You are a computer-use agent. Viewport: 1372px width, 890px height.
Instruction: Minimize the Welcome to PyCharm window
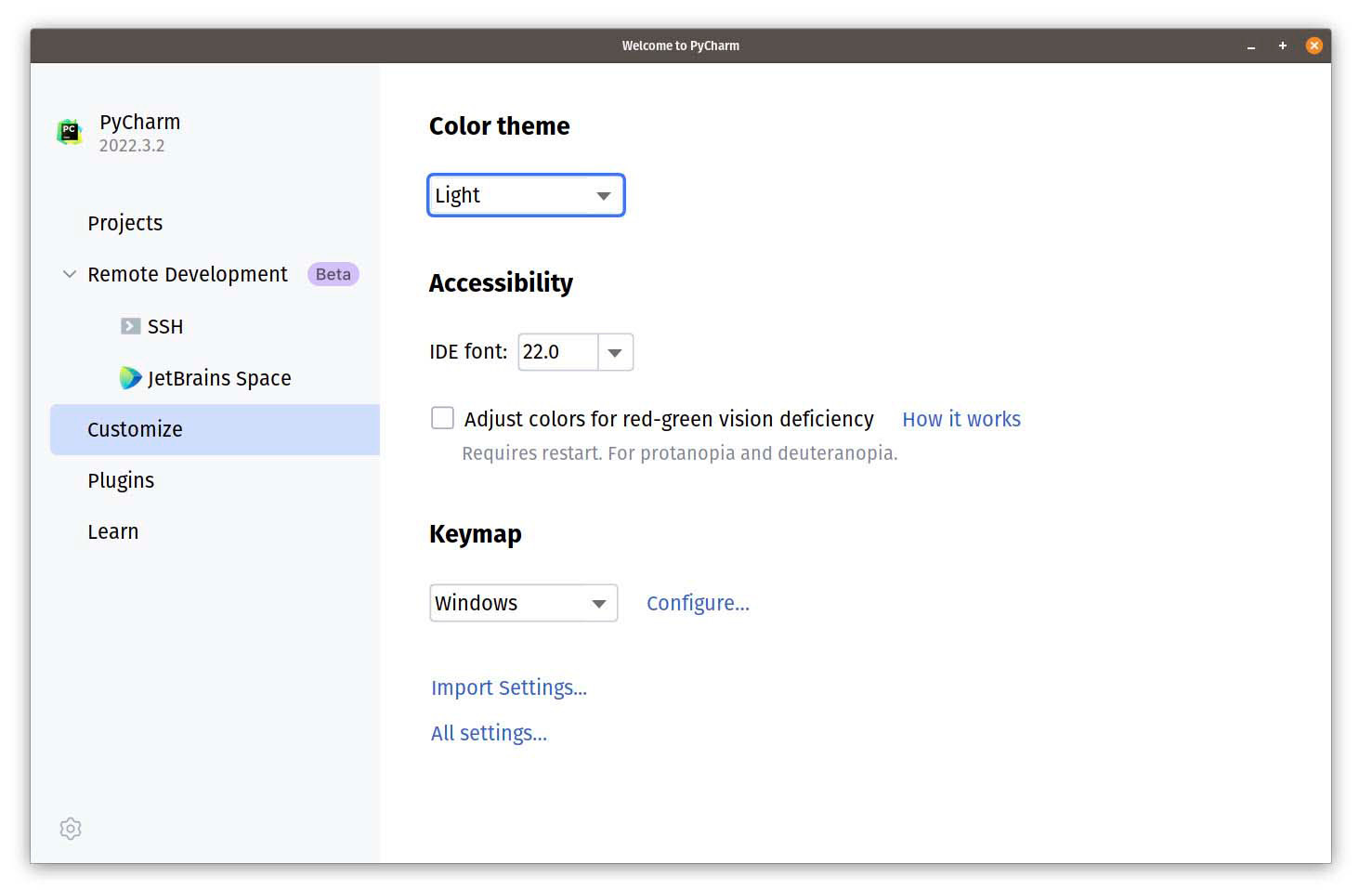1251,46
